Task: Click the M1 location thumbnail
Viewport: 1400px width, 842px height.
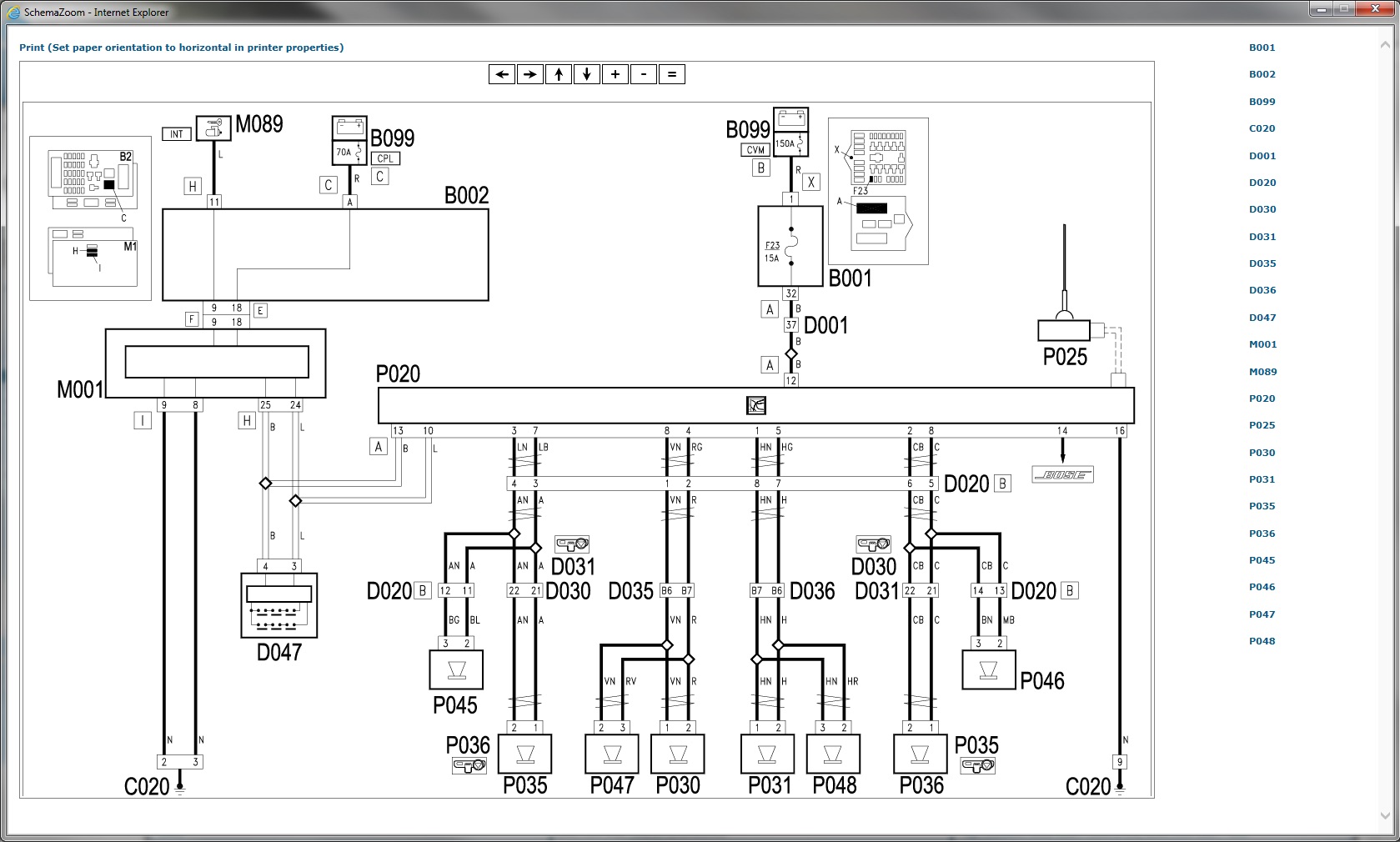Action: (x=93, y=257)
